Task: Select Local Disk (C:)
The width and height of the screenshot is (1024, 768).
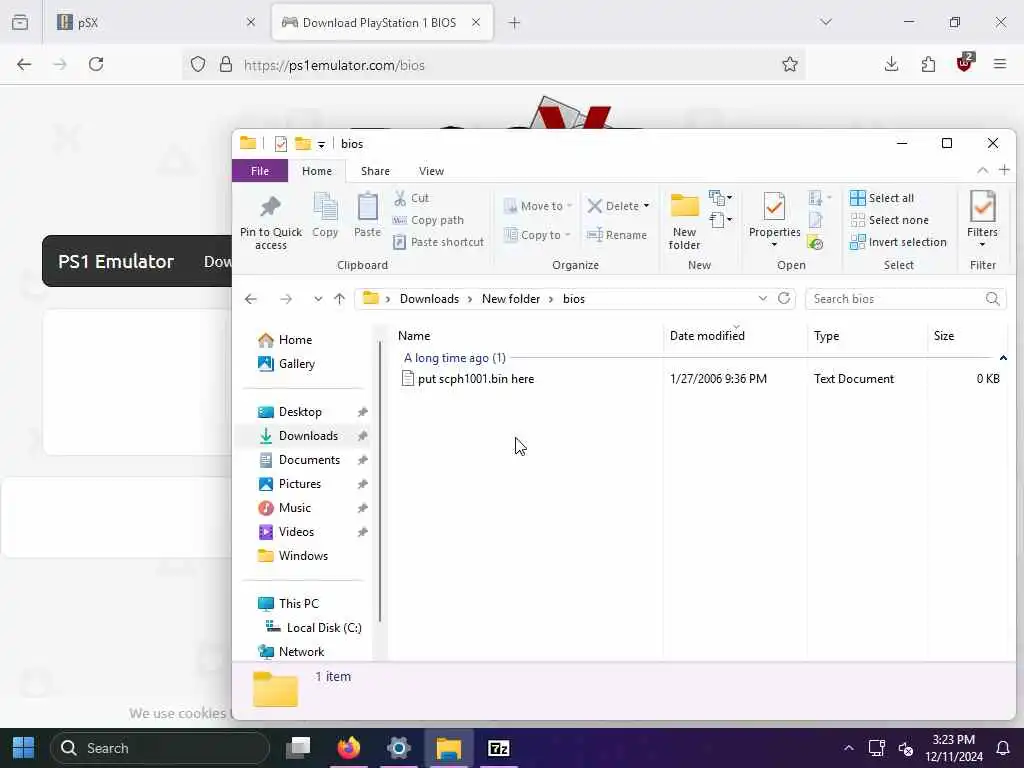Action: point(323,628)
